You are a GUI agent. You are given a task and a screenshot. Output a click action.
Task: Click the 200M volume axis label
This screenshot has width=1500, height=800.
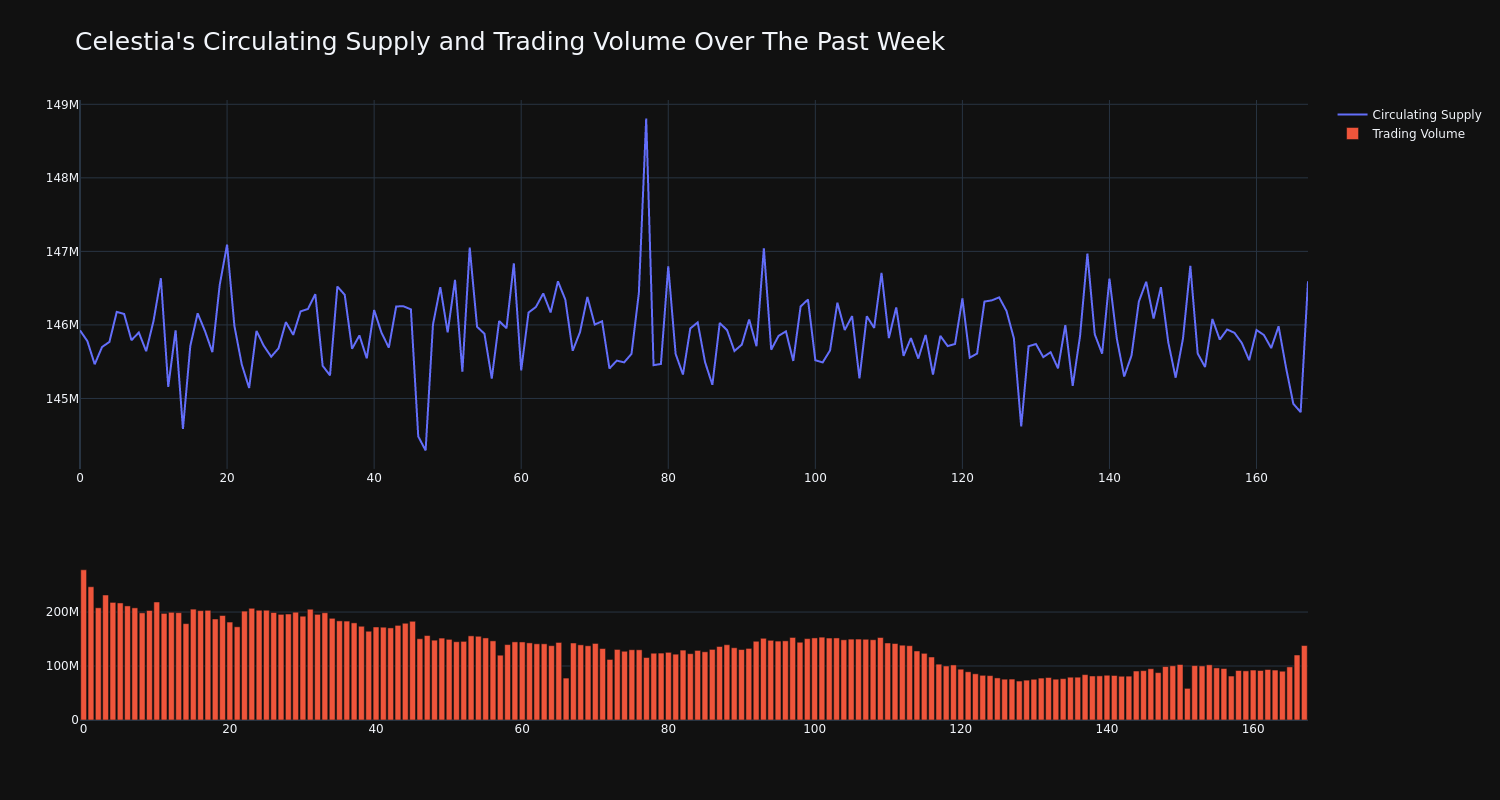pos(62,612)
